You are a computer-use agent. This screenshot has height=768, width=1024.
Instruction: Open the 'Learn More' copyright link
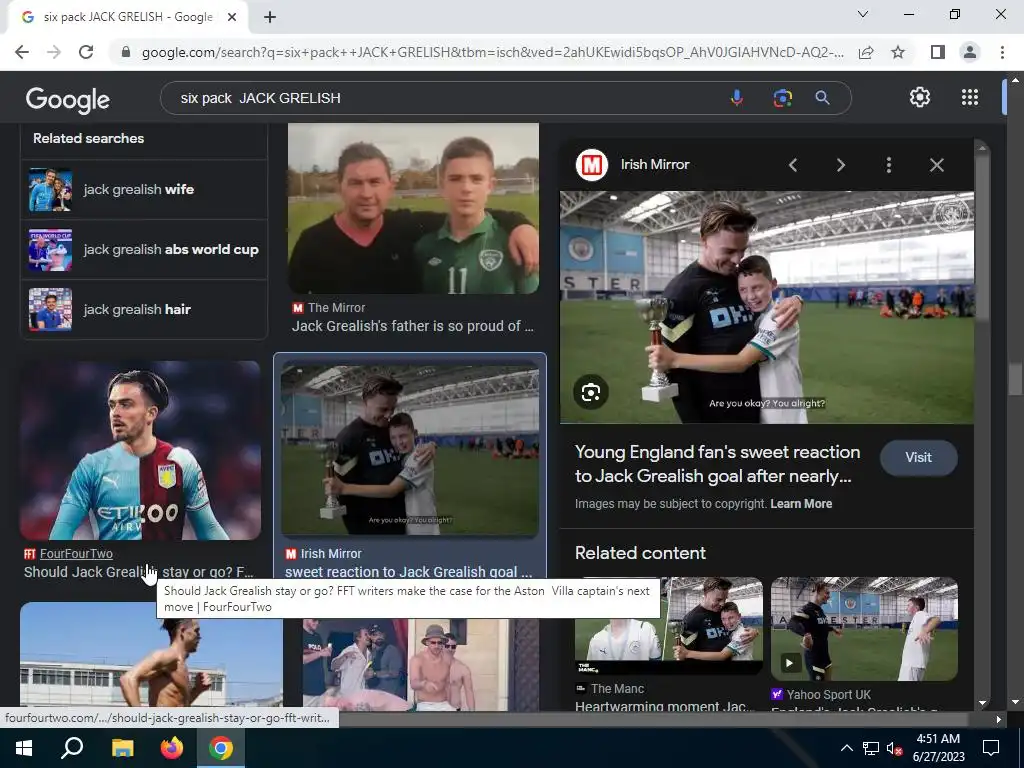point(801,504)
